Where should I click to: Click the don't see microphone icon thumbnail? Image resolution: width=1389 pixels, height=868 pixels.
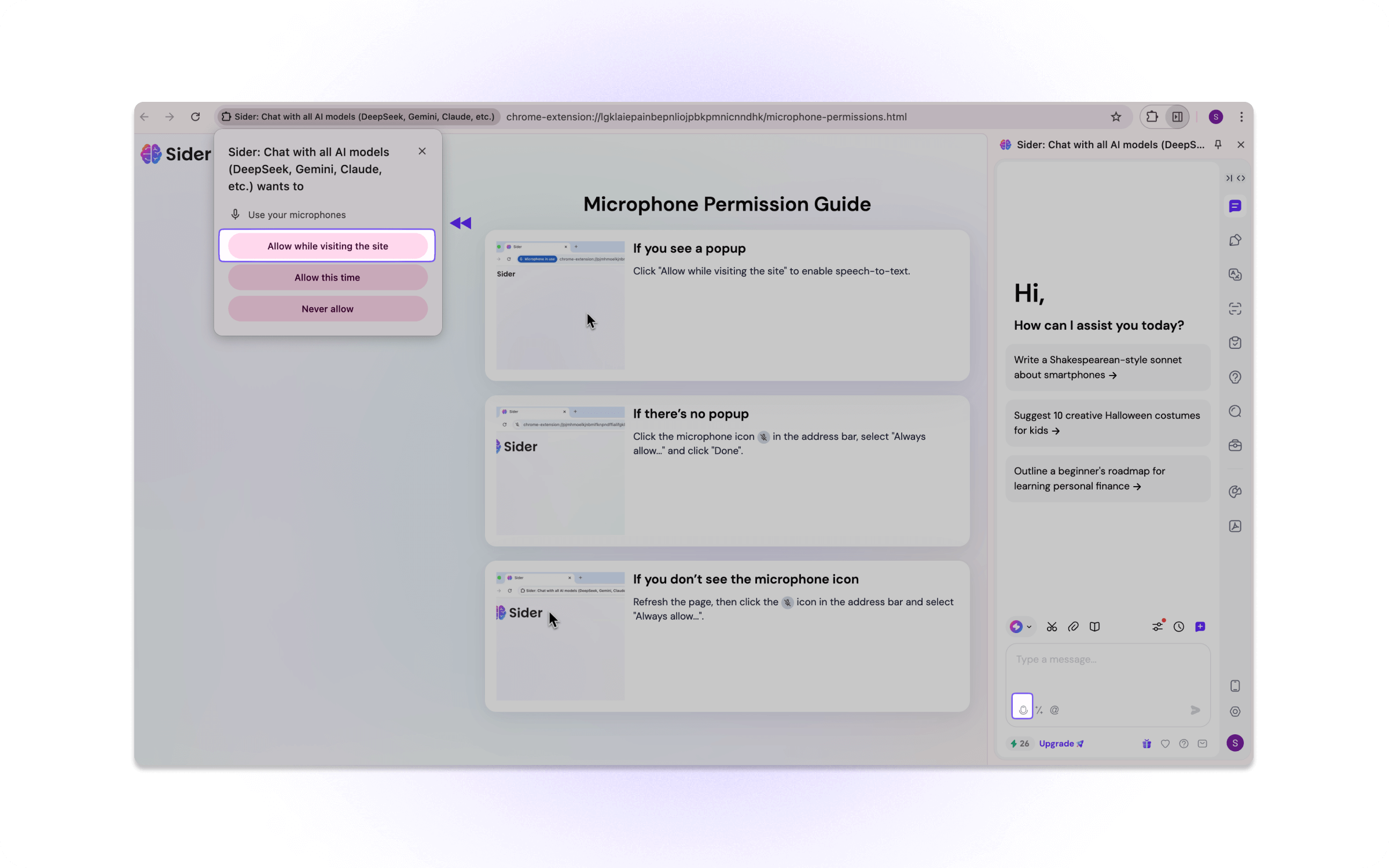(560, 636)
